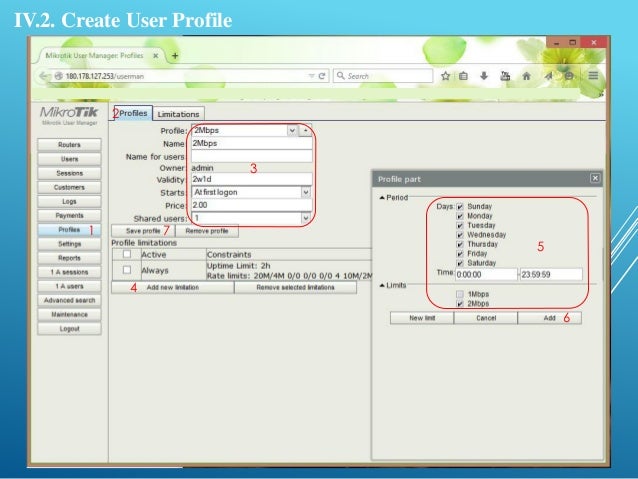
Task: Click the small up-arrow button beside Profile
Action: coord(306,131)
